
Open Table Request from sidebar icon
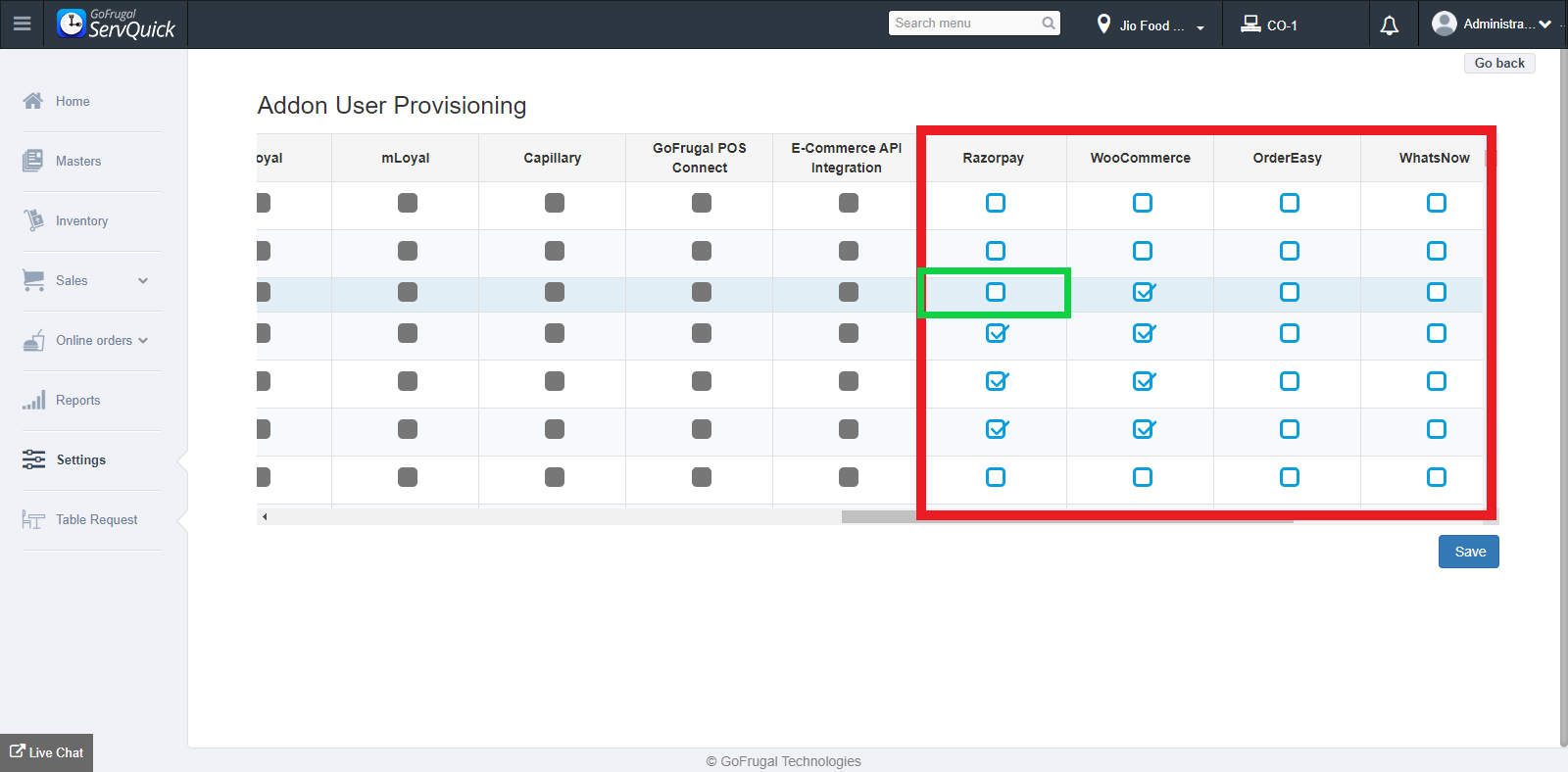point(33,519)
